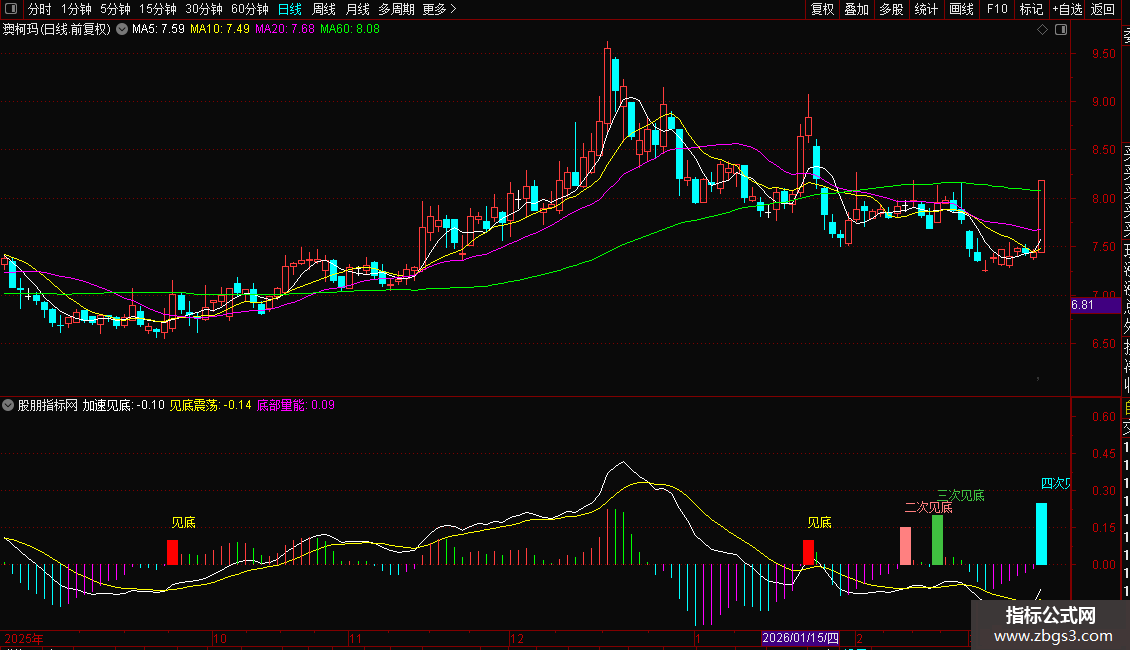This screenshot has height=650, width=1130.
Task: Switch to 周线 weekly chart
Action: [324, 9]
